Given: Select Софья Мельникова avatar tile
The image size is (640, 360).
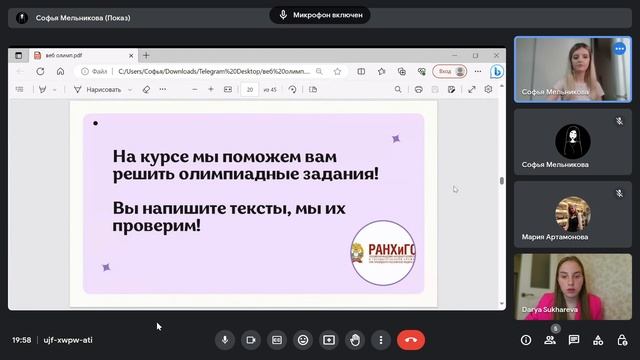Looking at the screenshot, I should [x=573, y=142].
